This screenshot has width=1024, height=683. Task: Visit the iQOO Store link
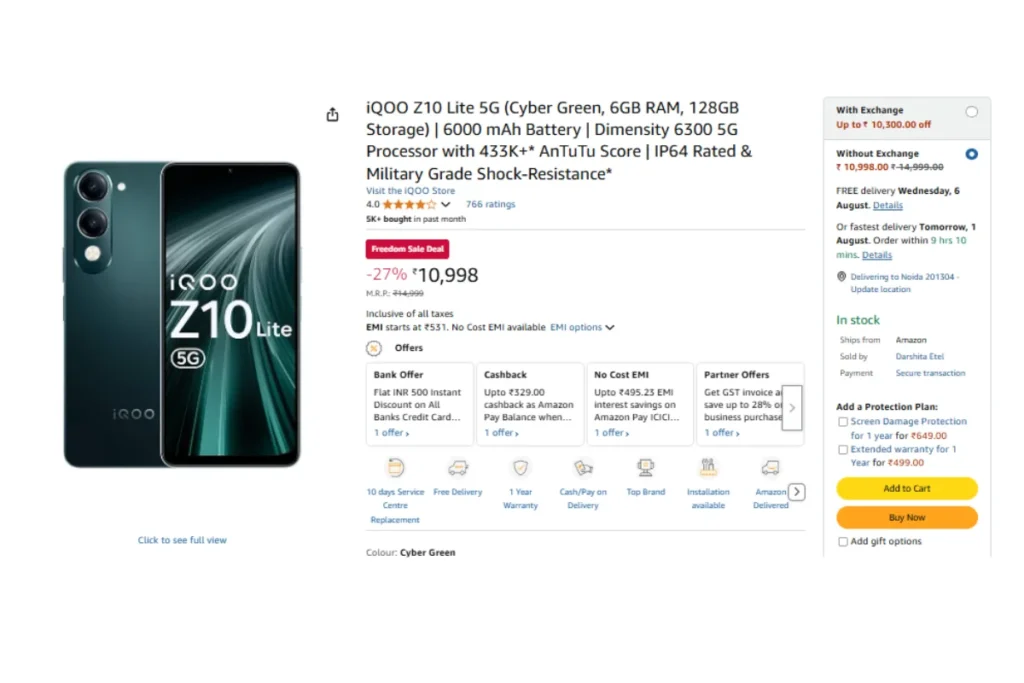(x=410, y=191)
